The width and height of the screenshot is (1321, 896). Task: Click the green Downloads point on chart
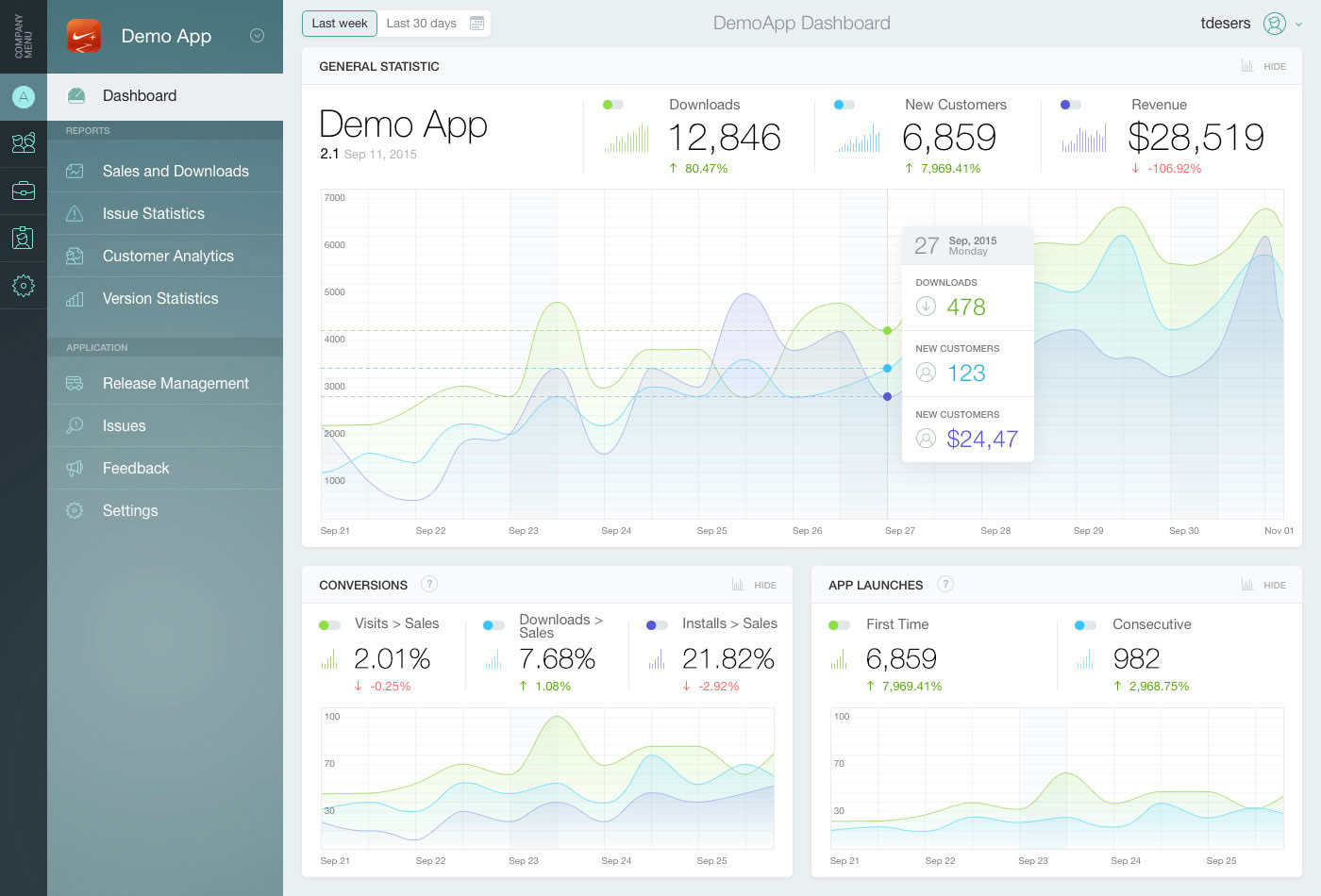[x=887, y=330]
